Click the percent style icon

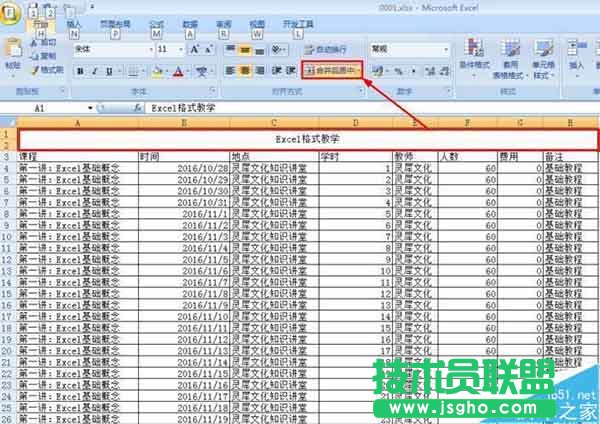[x=397, y=71]
